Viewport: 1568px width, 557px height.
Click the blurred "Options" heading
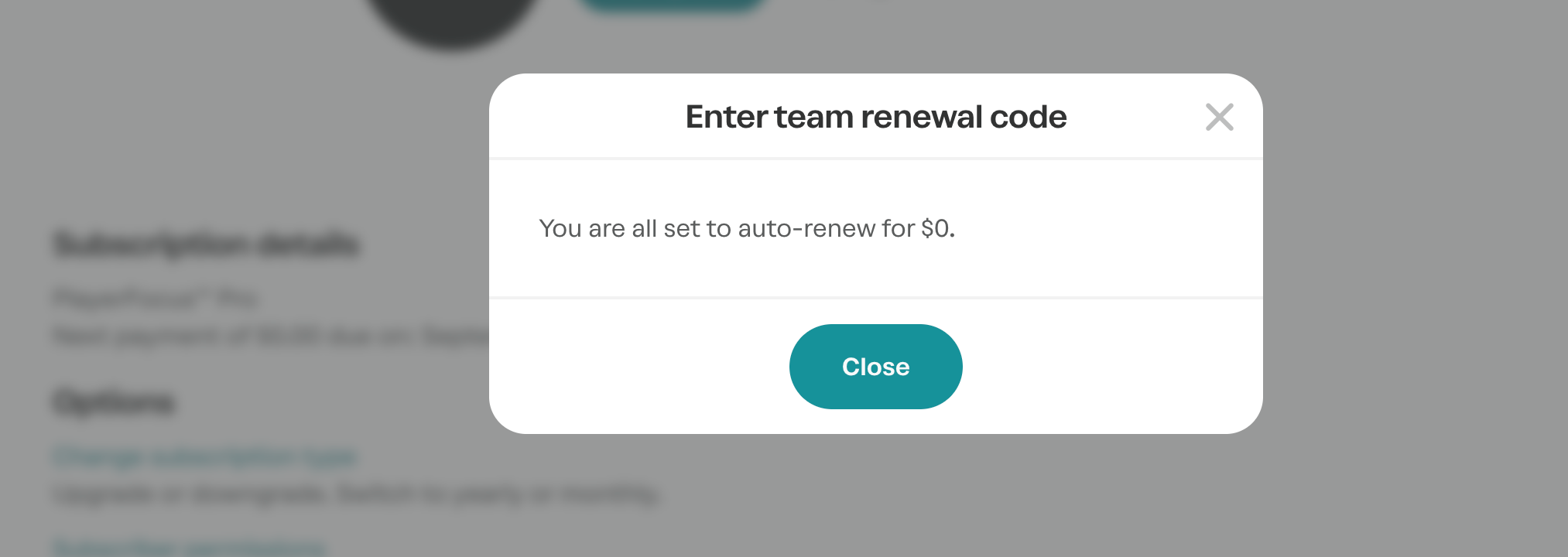click(x=115, y=402)
